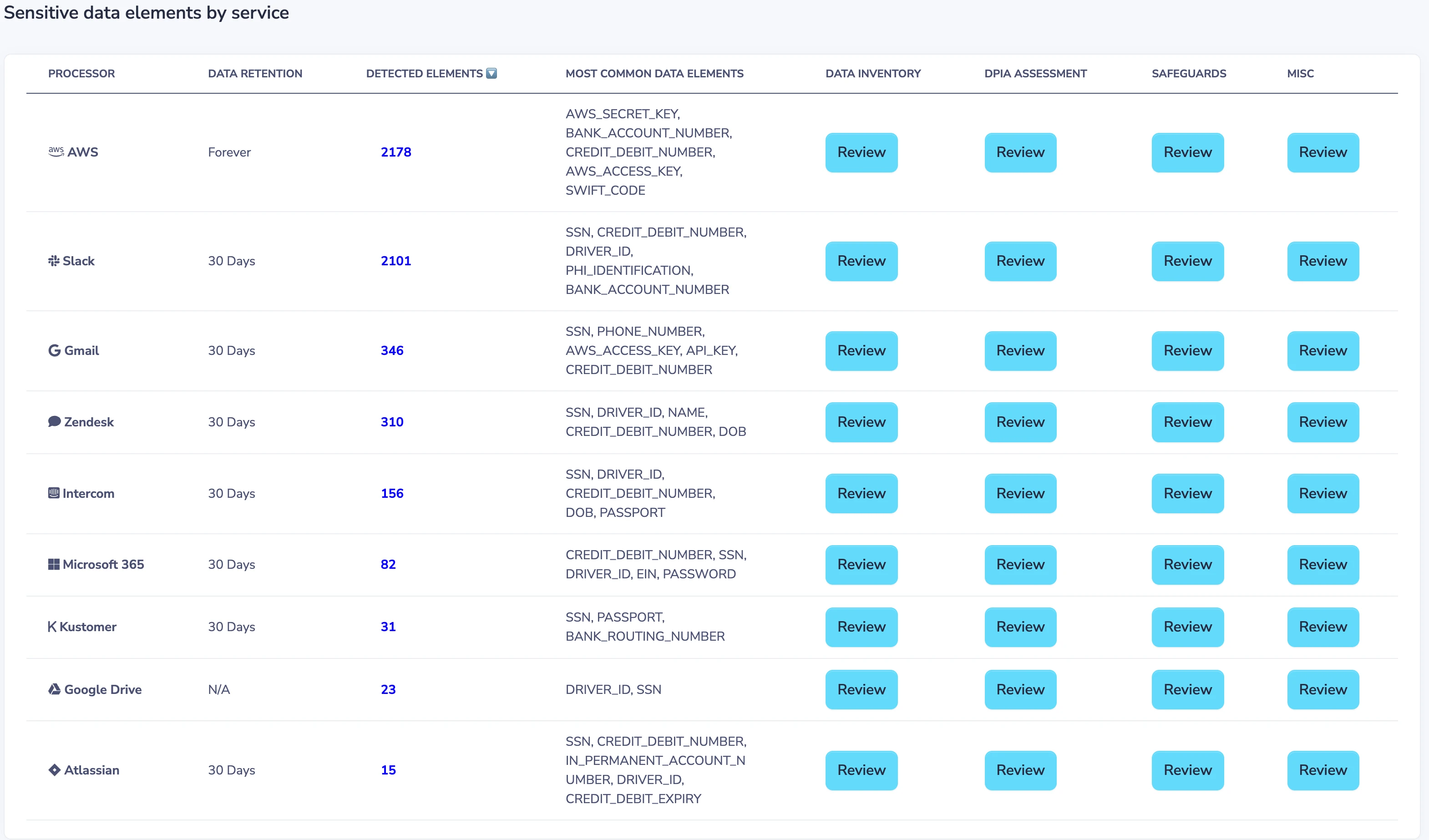This screenshot has width=1429, height=840.
Task: Review Zendesk data inventory
Action: pyautogui.click(x=861, y=422)
